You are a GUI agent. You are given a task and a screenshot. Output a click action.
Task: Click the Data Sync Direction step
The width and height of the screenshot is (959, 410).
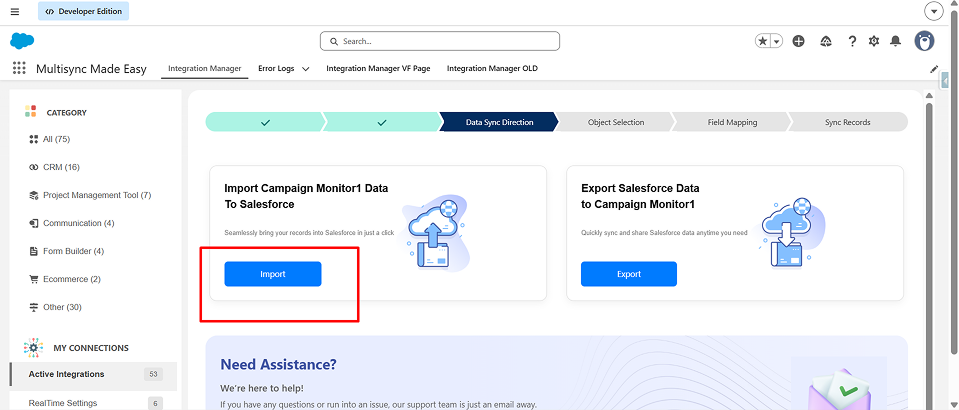tap(499, 122)
